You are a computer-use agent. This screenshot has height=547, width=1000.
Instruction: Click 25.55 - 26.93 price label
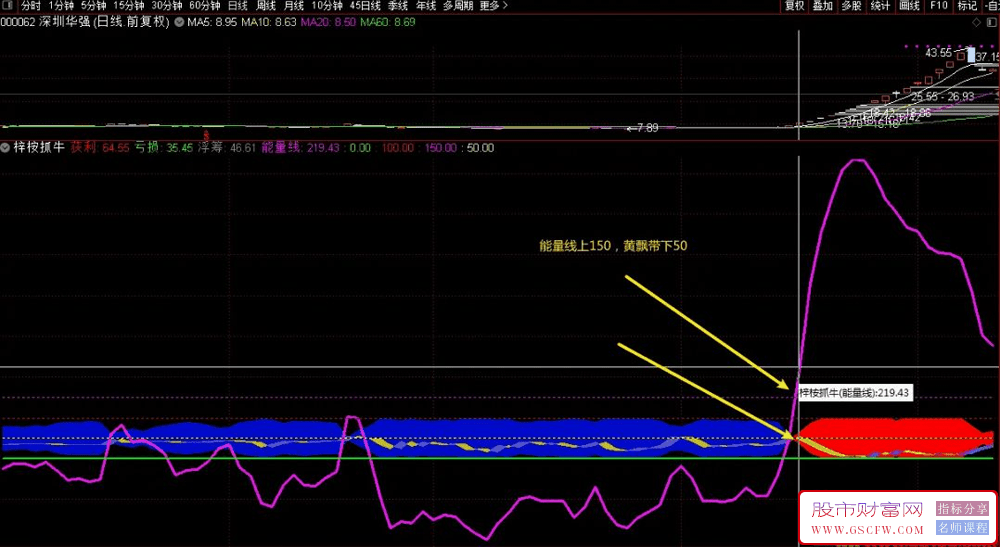(943, 97)
